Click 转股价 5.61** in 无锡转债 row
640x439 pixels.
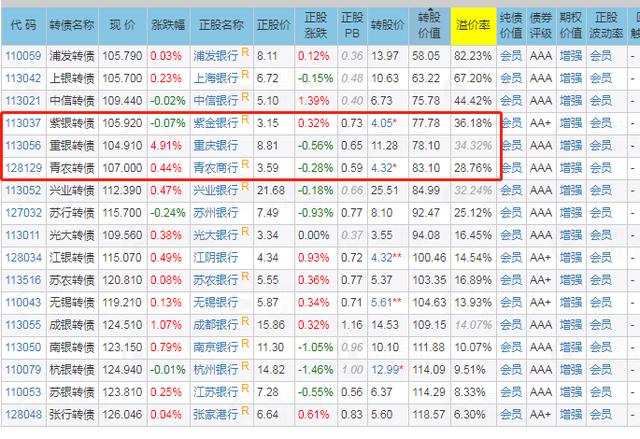click(x=386, y=302)
